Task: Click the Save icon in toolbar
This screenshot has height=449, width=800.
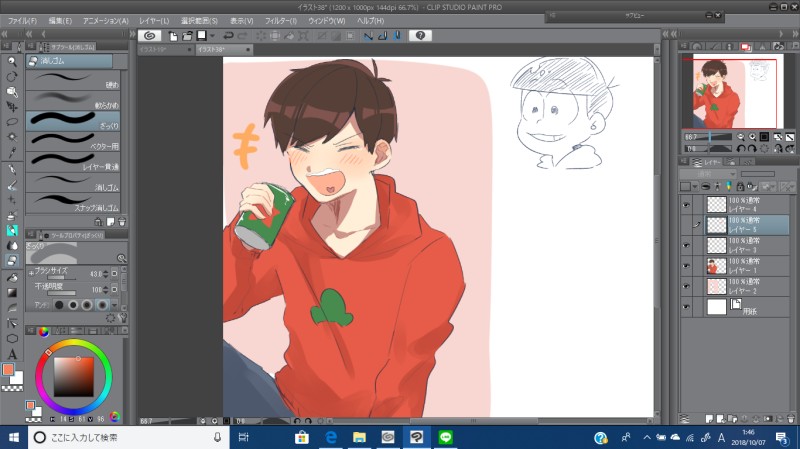Action: click(202, 36)
